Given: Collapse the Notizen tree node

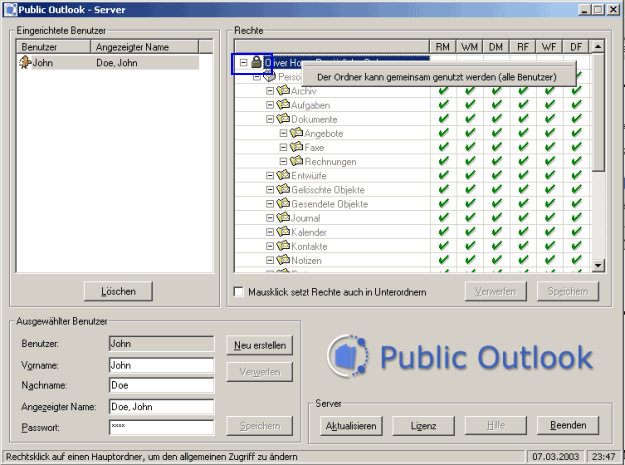Looking at the screenshot, I should tap(270, 261).
